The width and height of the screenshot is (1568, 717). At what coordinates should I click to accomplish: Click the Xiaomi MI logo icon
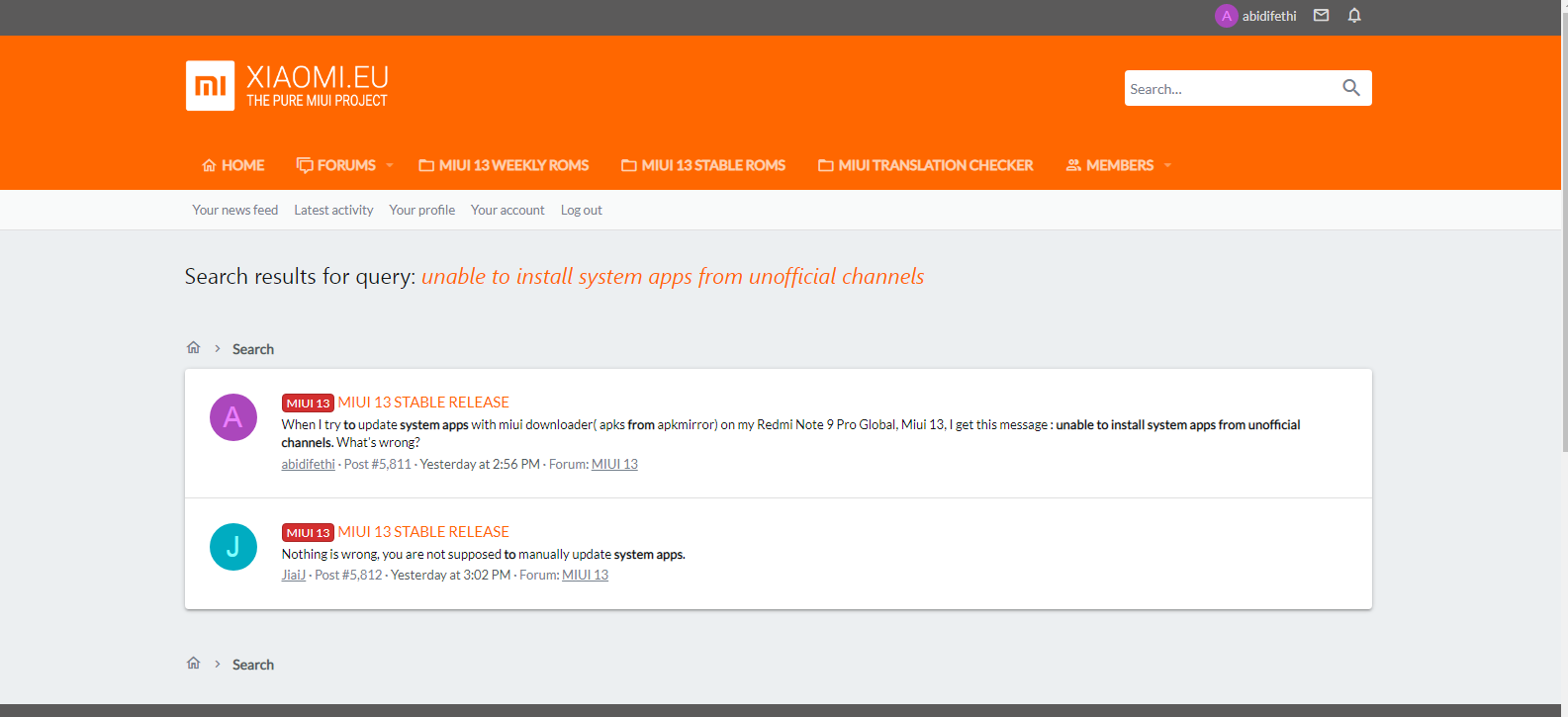[210, 86]
